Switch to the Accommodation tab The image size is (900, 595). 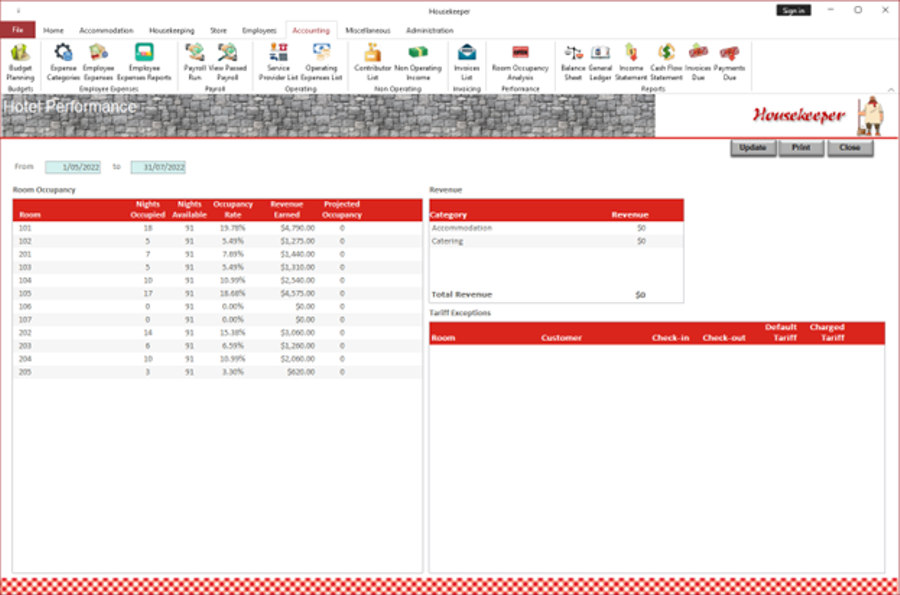106,30
